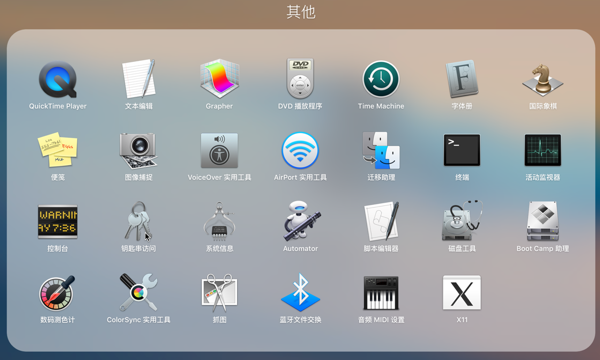Open 系统信息 system information icon
600x360 pixels.
(219, 221)
